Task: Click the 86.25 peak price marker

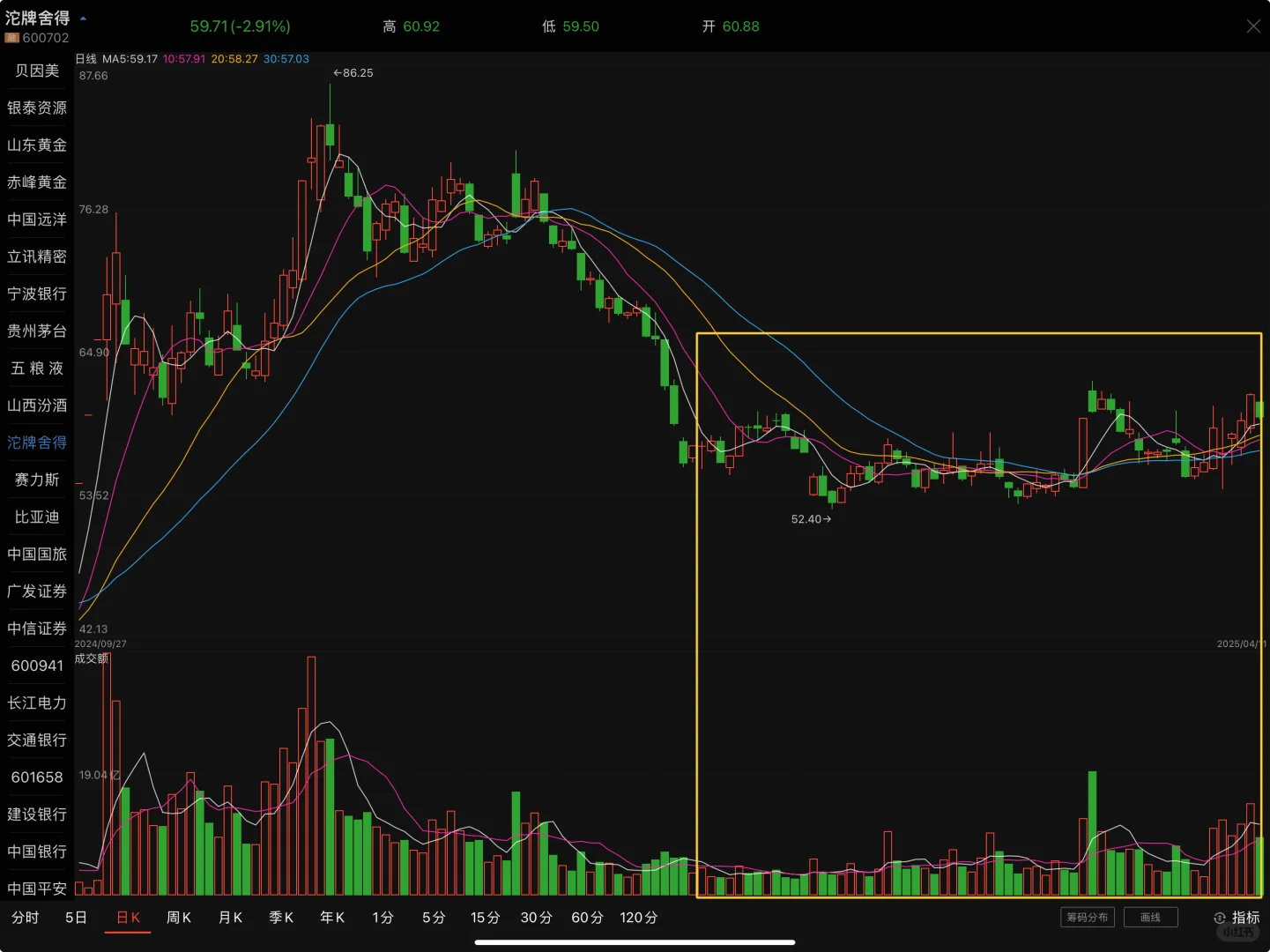Action: coord(353,72)
